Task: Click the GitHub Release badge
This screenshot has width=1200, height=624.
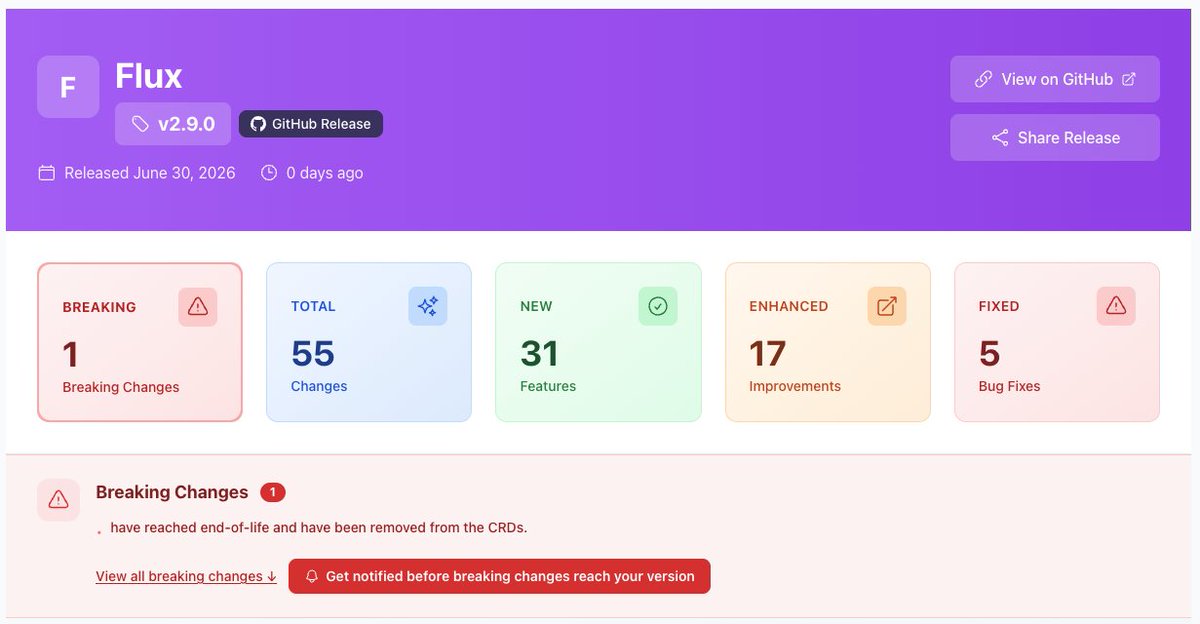Action: pyautogui.click(x=311, y=124)
